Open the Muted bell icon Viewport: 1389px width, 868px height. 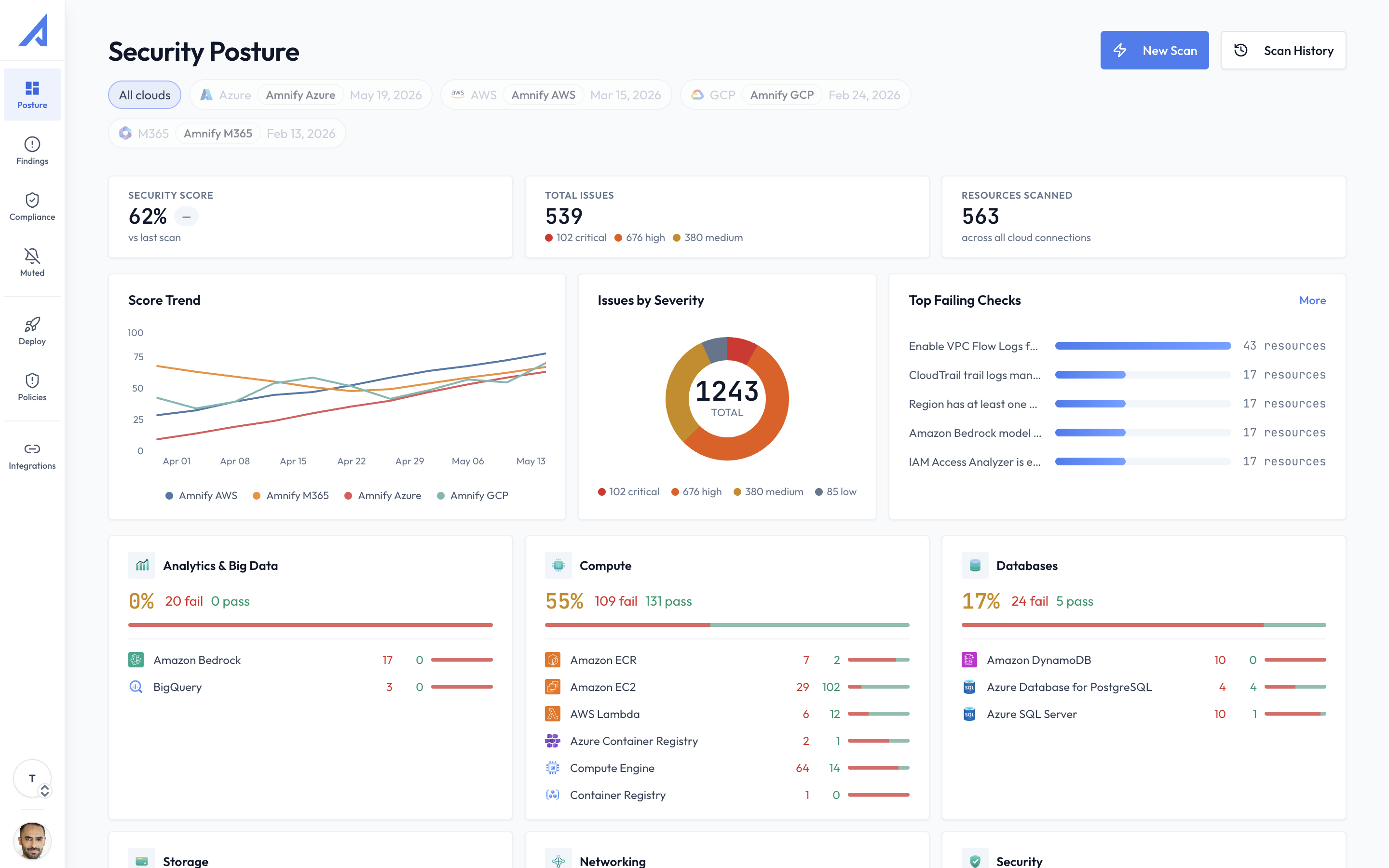coord(32,256)
